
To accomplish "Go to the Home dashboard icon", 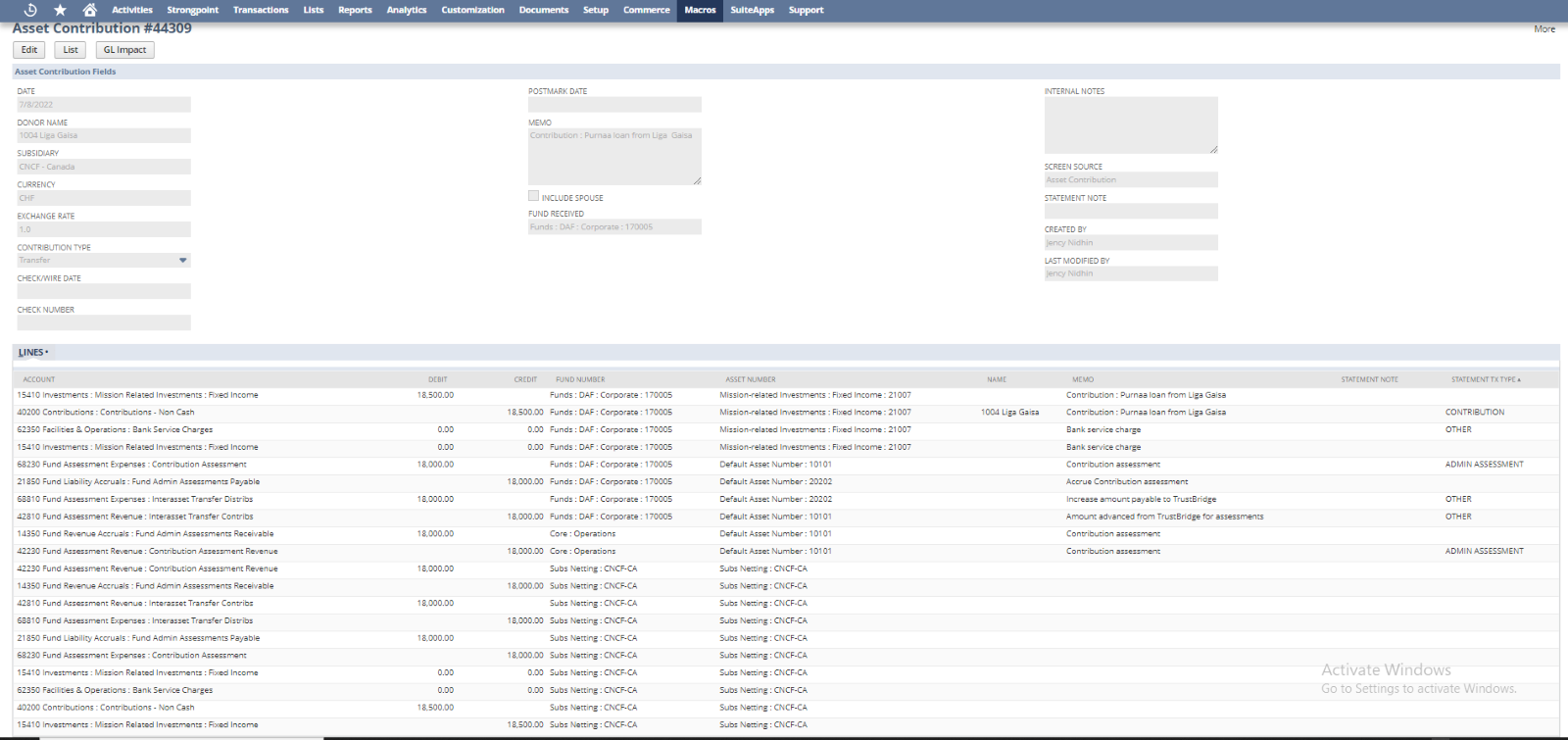I will (x=89, y=10).
